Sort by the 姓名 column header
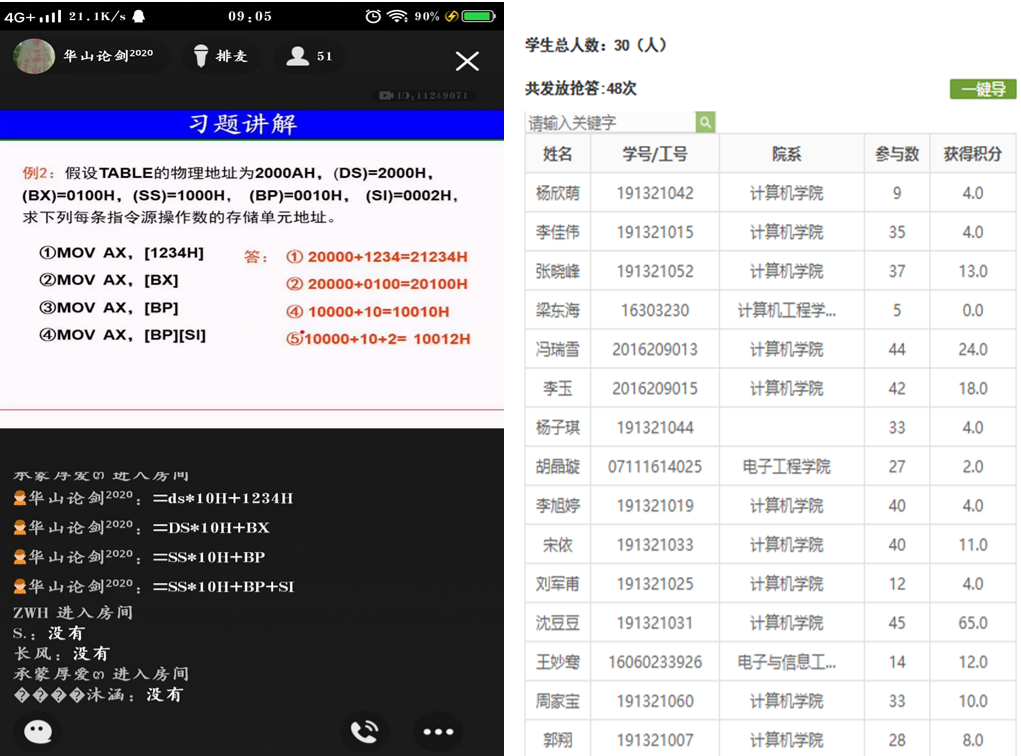The image size is (1021, 756). coord(558,154)
